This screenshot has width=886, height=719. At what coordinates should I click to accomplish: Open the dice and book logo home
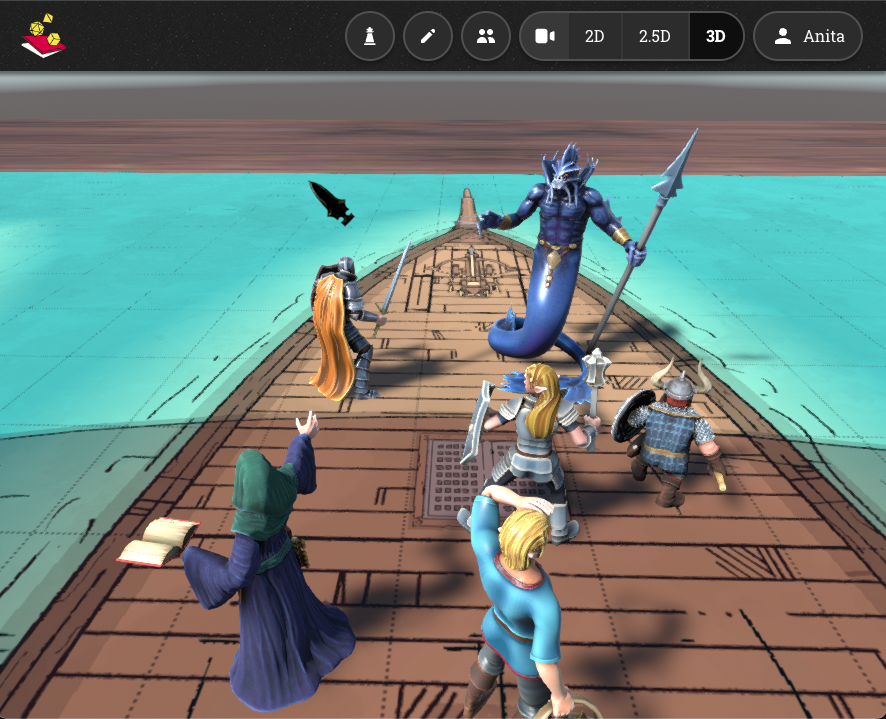tap(44, 36)
